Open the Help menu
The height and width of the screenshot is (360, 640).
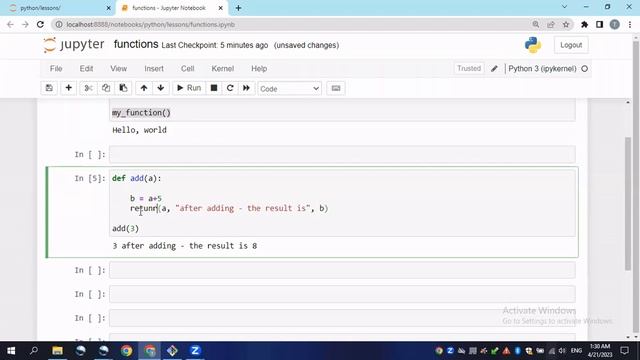click(x=259, y=69)
